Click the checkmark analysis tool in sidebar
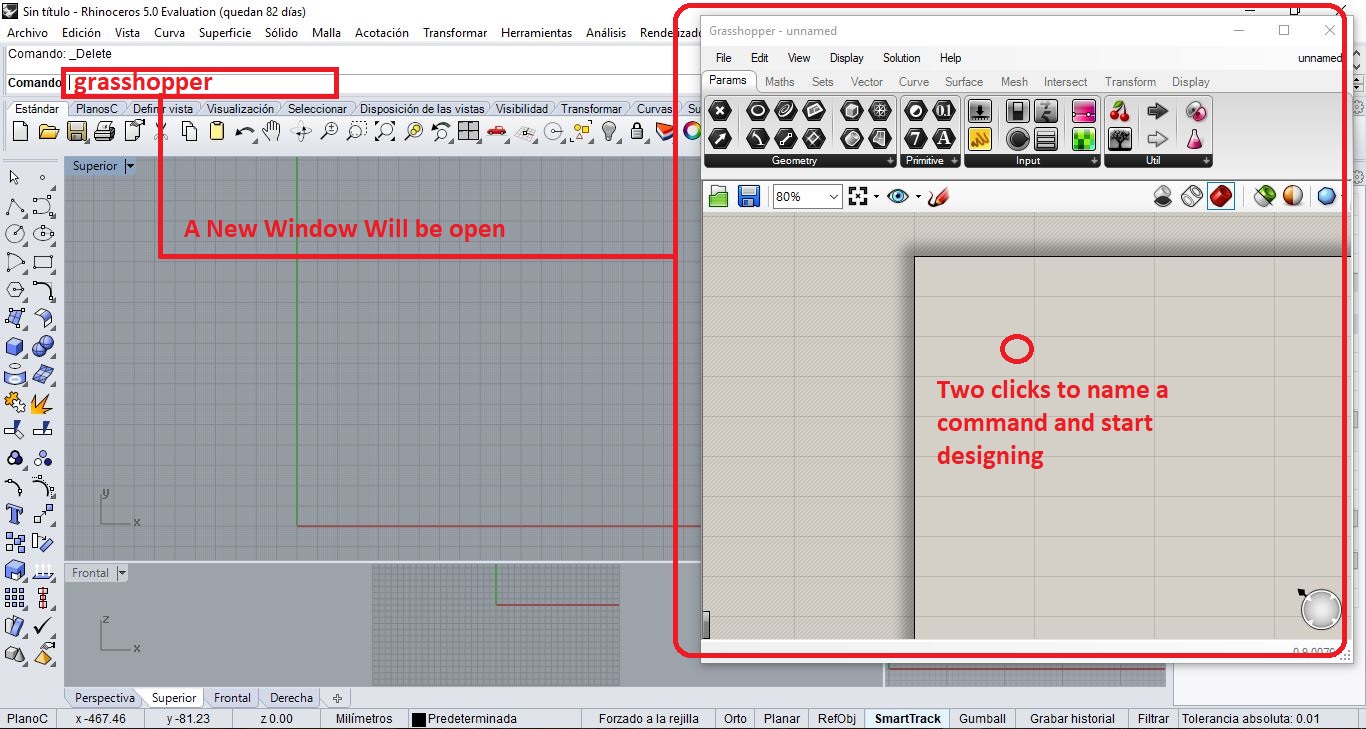This screenshot has width=1366, height=729. coord(43,627)
